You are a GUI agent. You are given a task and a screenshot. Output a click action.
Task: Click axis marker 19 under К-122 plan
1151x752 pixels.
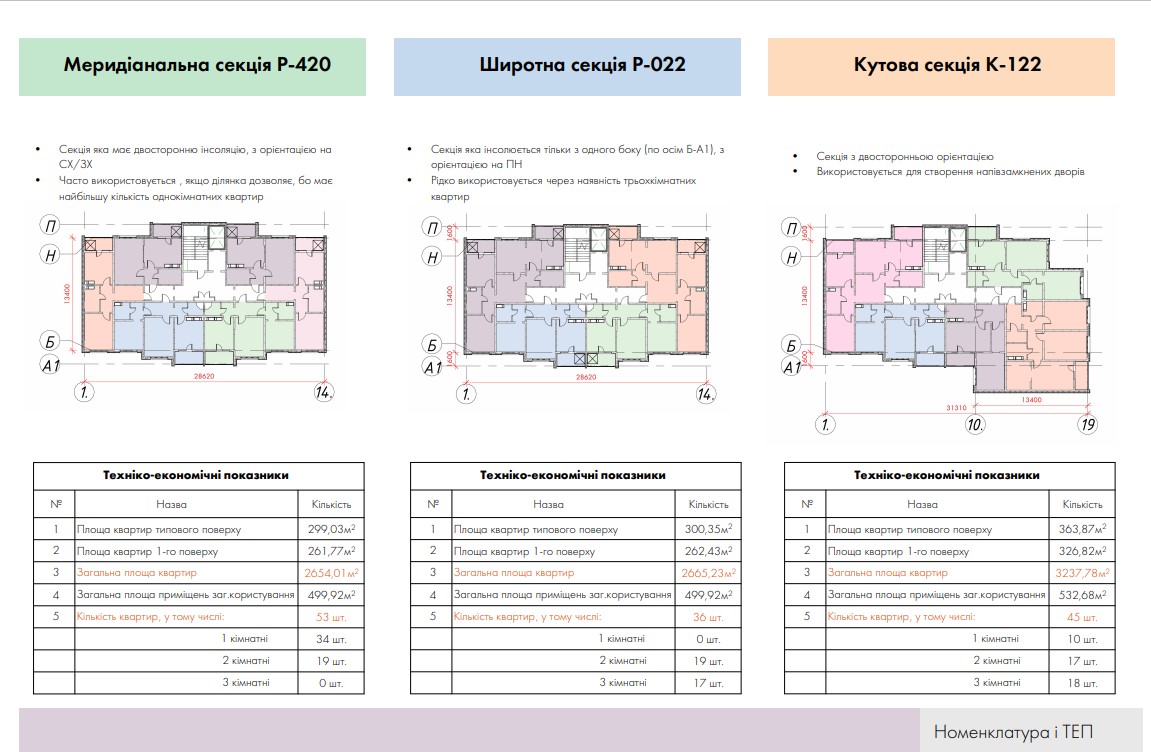[x=1087, y=425]
